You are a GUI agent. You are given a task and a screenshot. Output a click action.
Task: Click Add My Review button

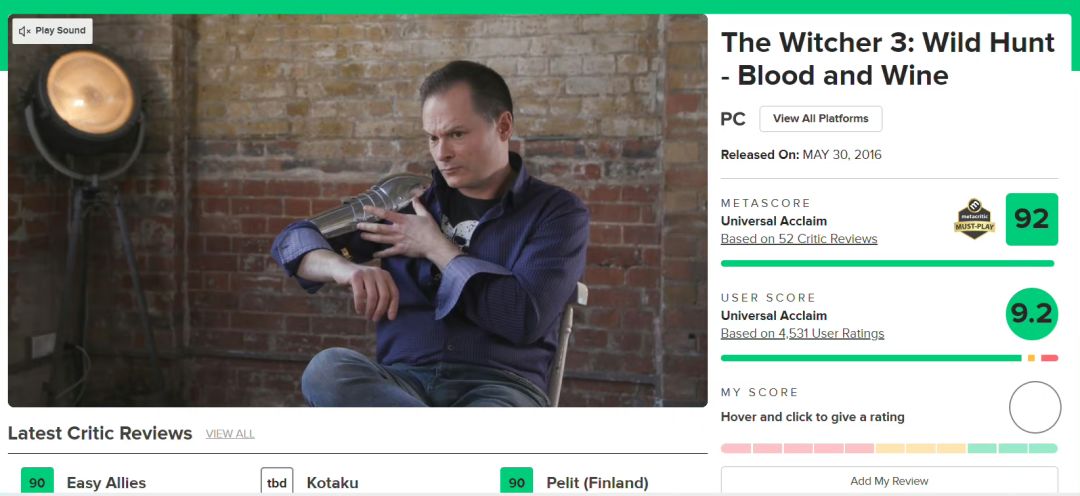(x=888, y=481)
